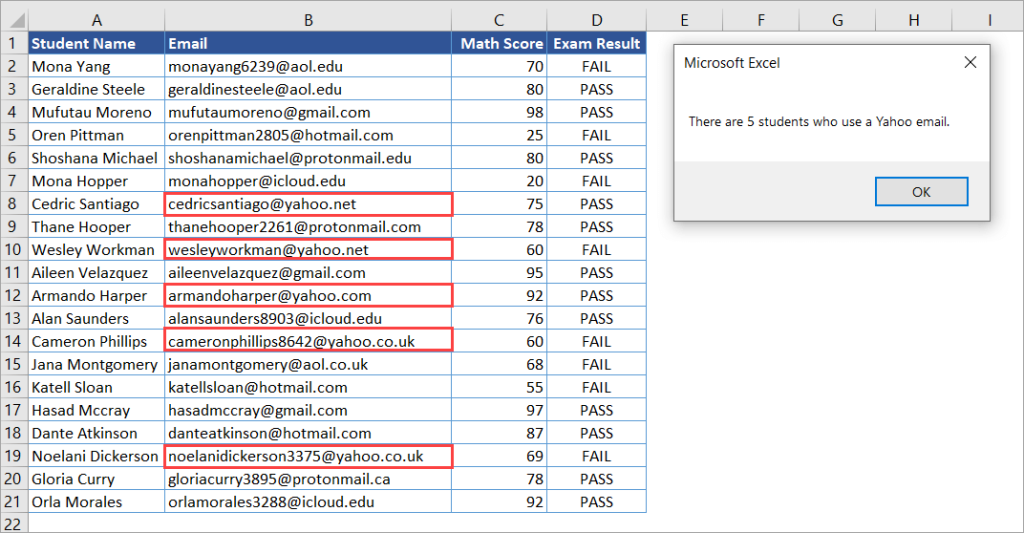Screen dimensions: 1024x533
Task: Select cell with Orla Morales
Action: 96,502
